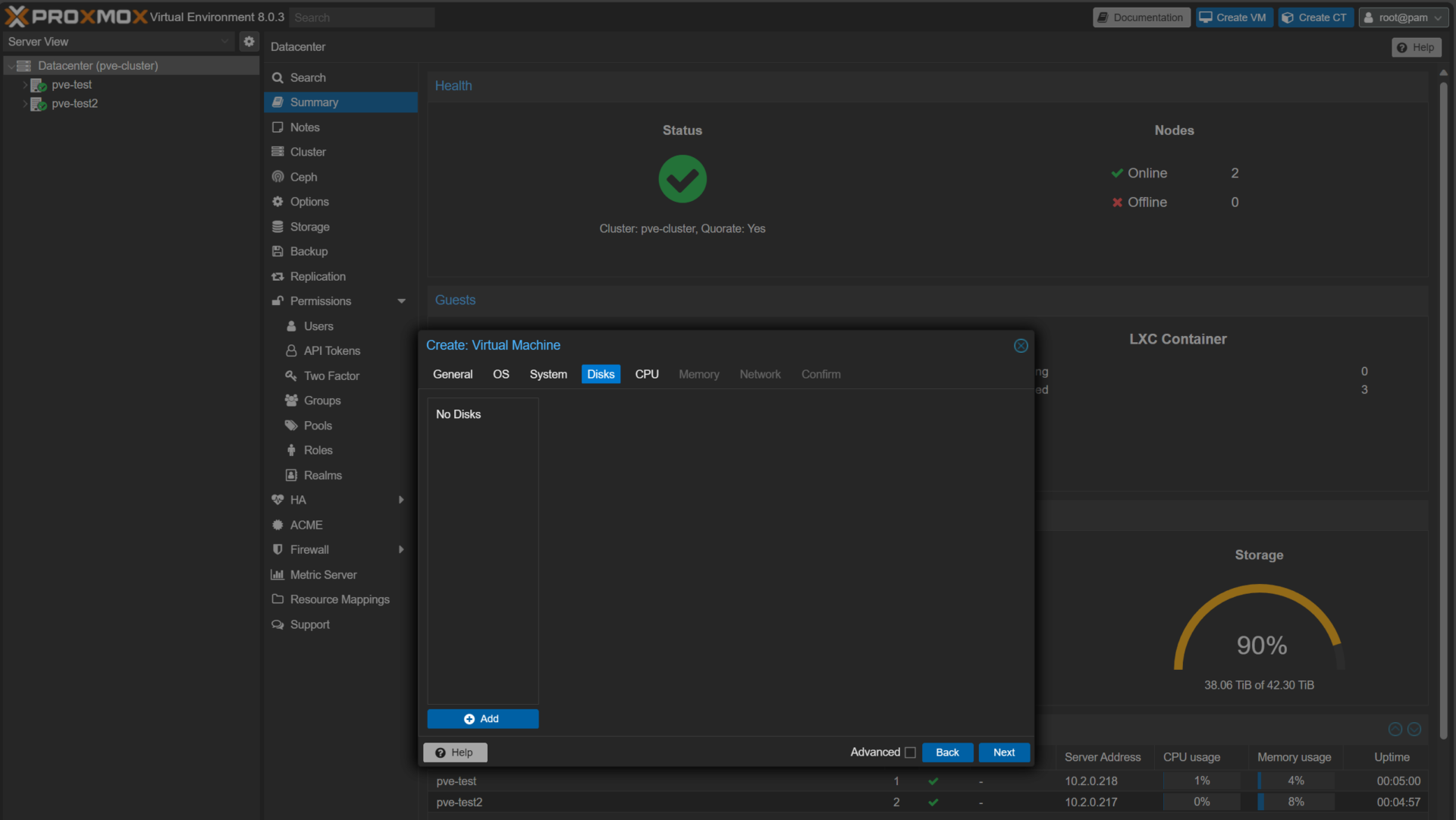Screen dimensions: 1456x820
Task: Open Pools tags icon
Action: (291, 426)
